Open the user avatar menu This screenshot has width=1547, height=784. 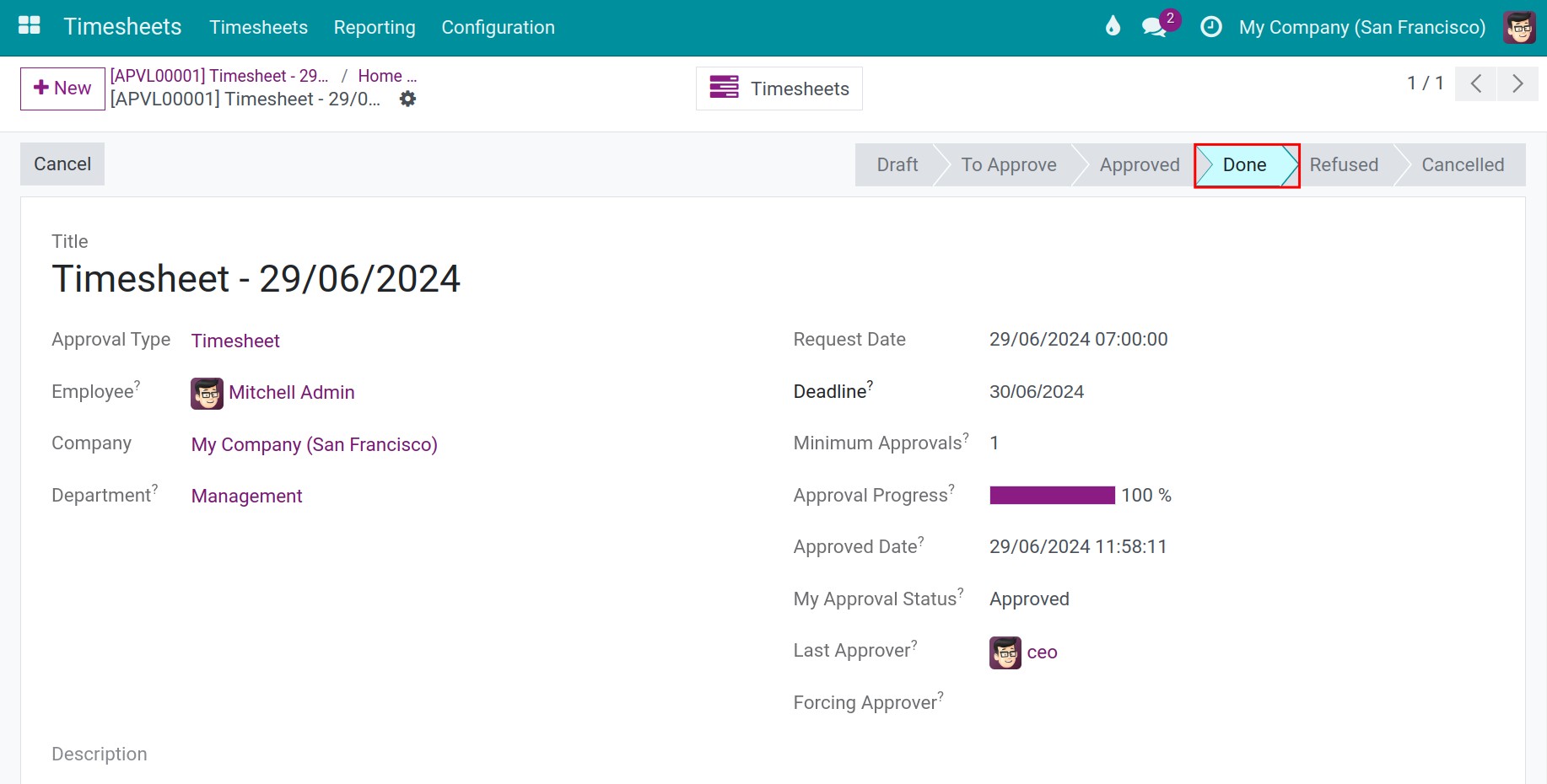tap(1520, 27)
